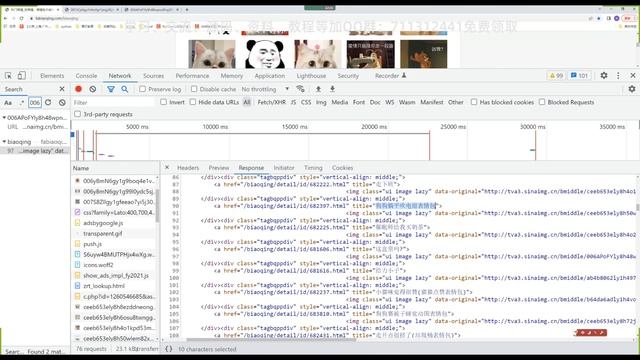Refresh the search results

[x=48, y=102]
